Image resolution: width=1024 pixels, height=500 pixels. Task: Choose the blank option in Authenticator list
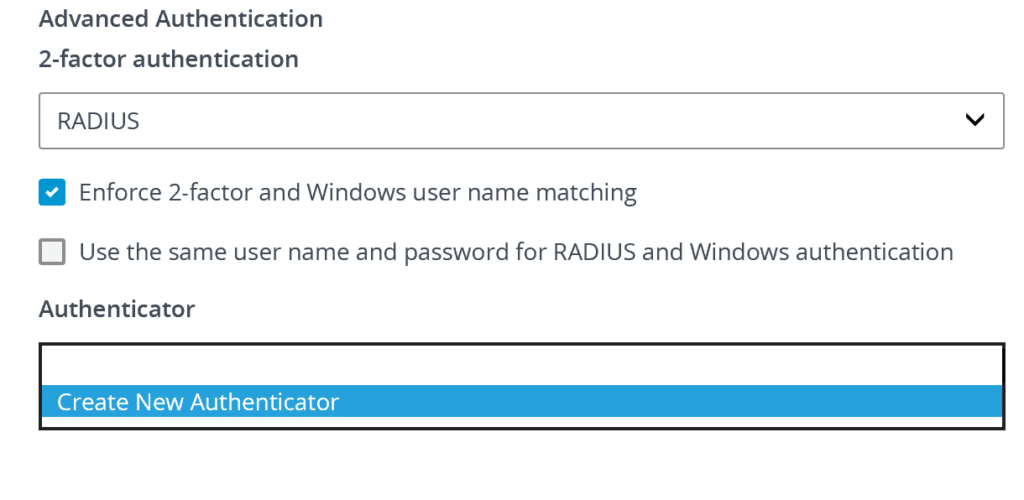click(520, 366)
